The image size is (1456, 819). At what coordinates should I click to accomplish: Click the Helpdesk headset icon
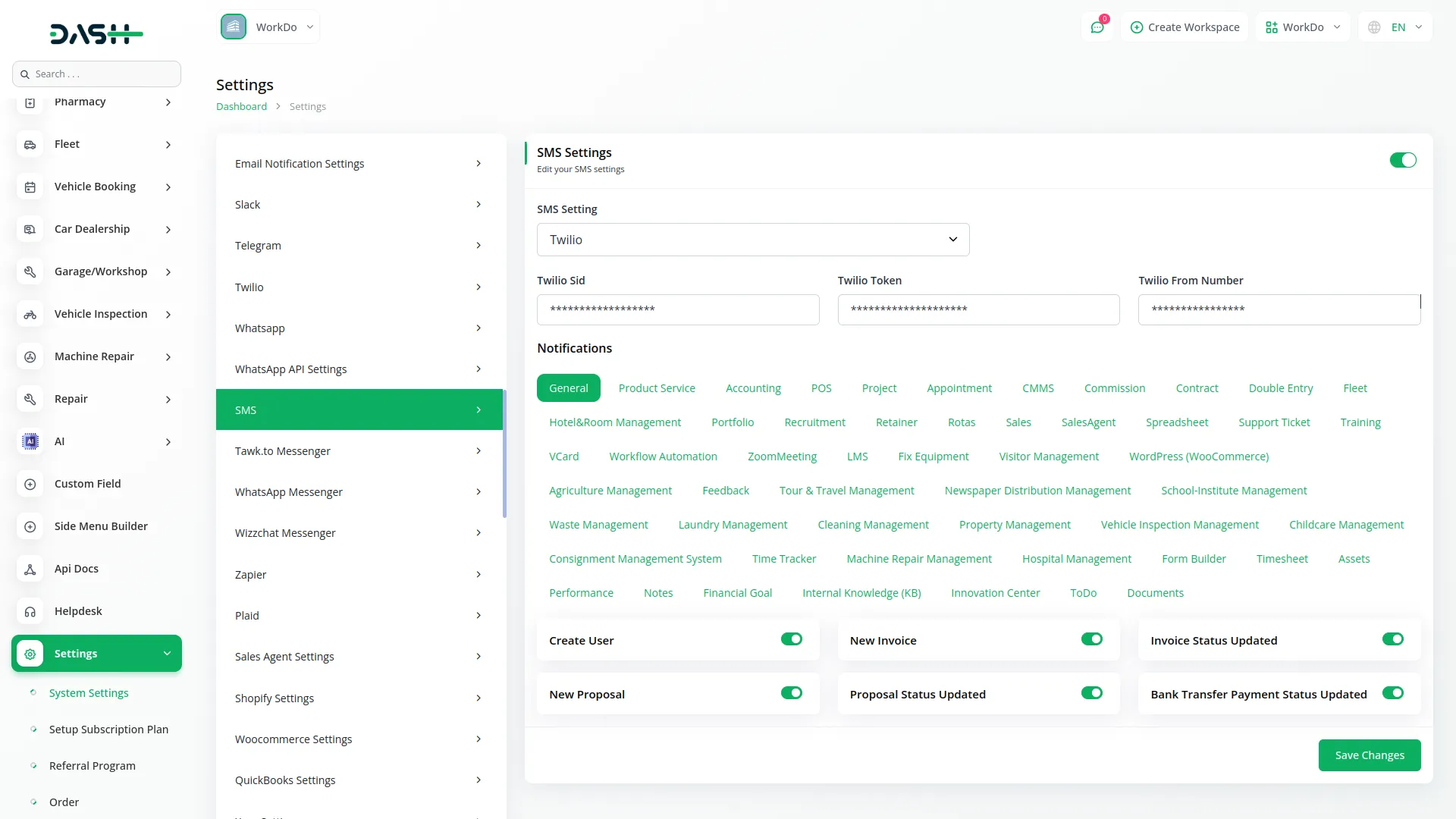pos(30,611)
